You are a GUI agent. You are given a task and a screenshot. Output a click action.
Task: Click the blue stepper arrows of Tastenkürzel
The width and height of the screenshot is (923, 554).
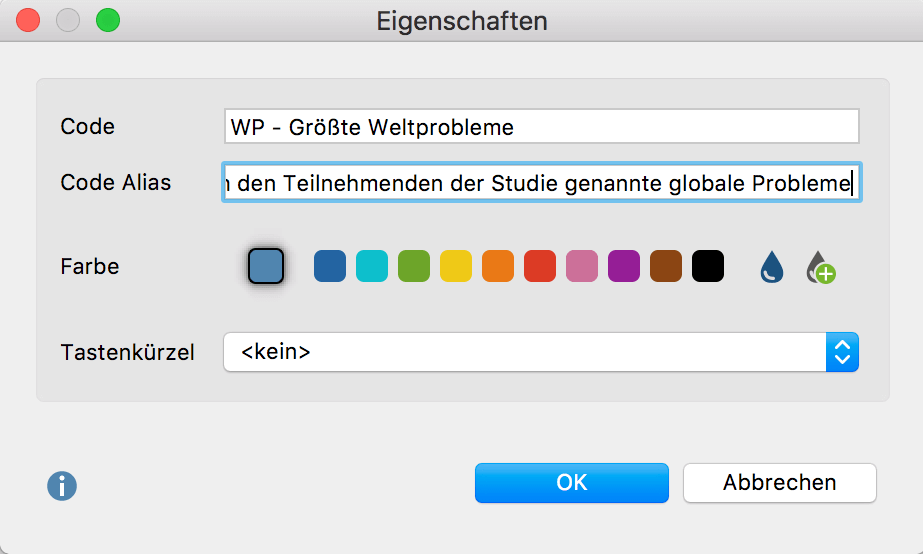(842, 352)
